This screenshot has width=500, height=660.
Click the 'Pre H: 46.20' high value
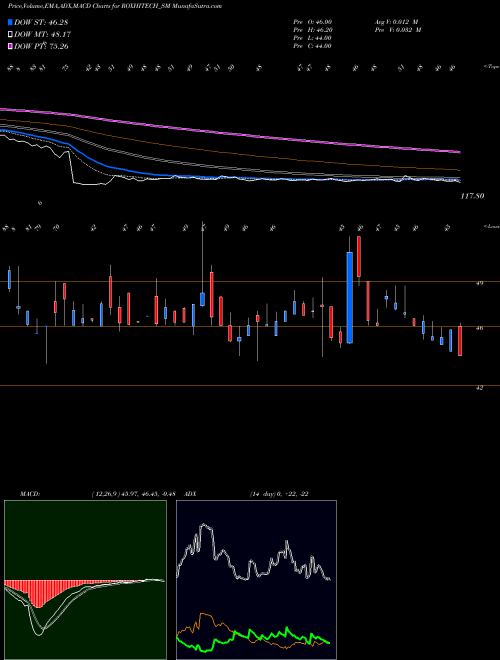click(x=313, y=30)
